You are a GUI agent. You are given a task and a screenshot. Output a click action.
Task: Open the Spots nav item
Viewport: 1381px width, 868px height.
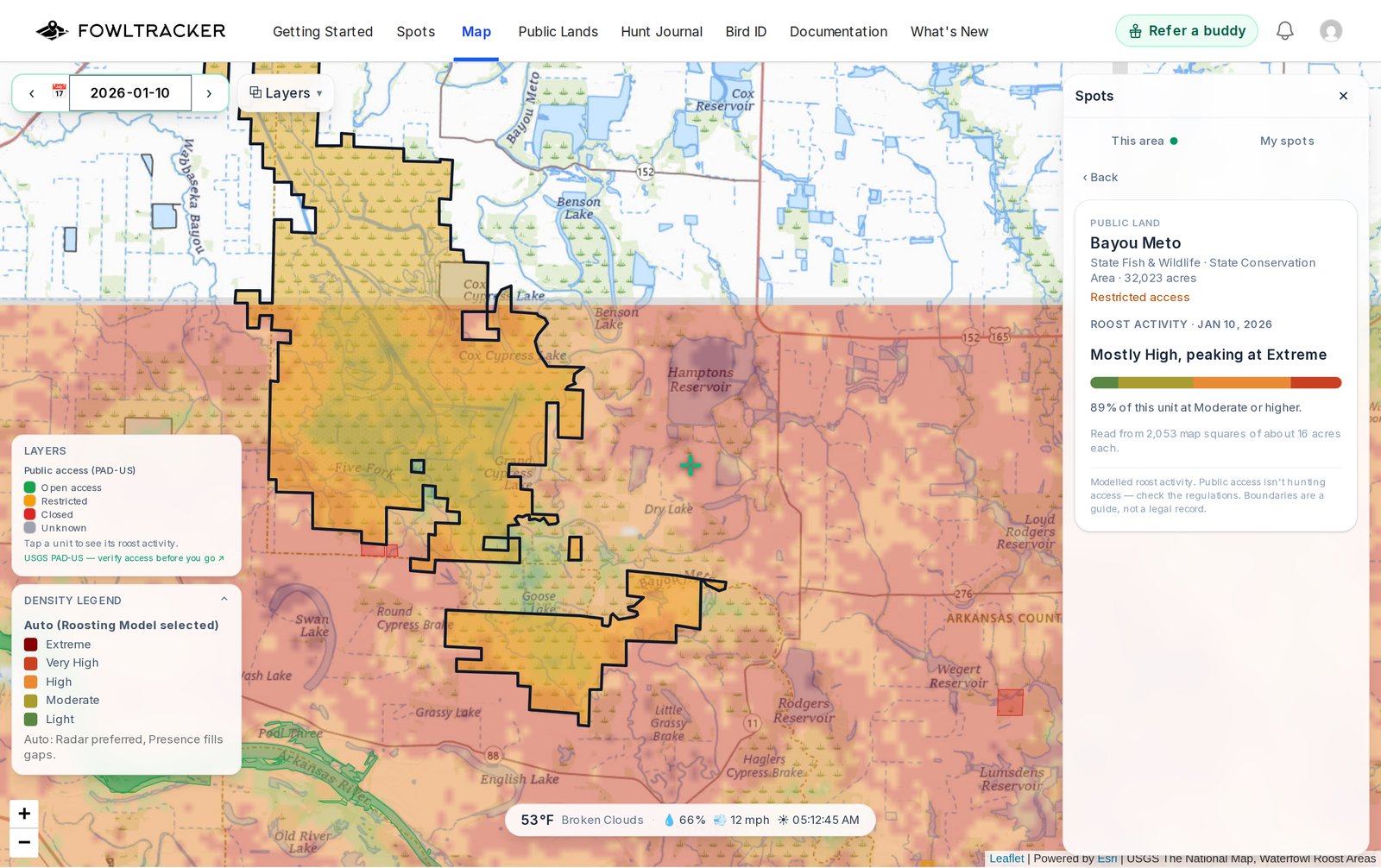point(415,32)
